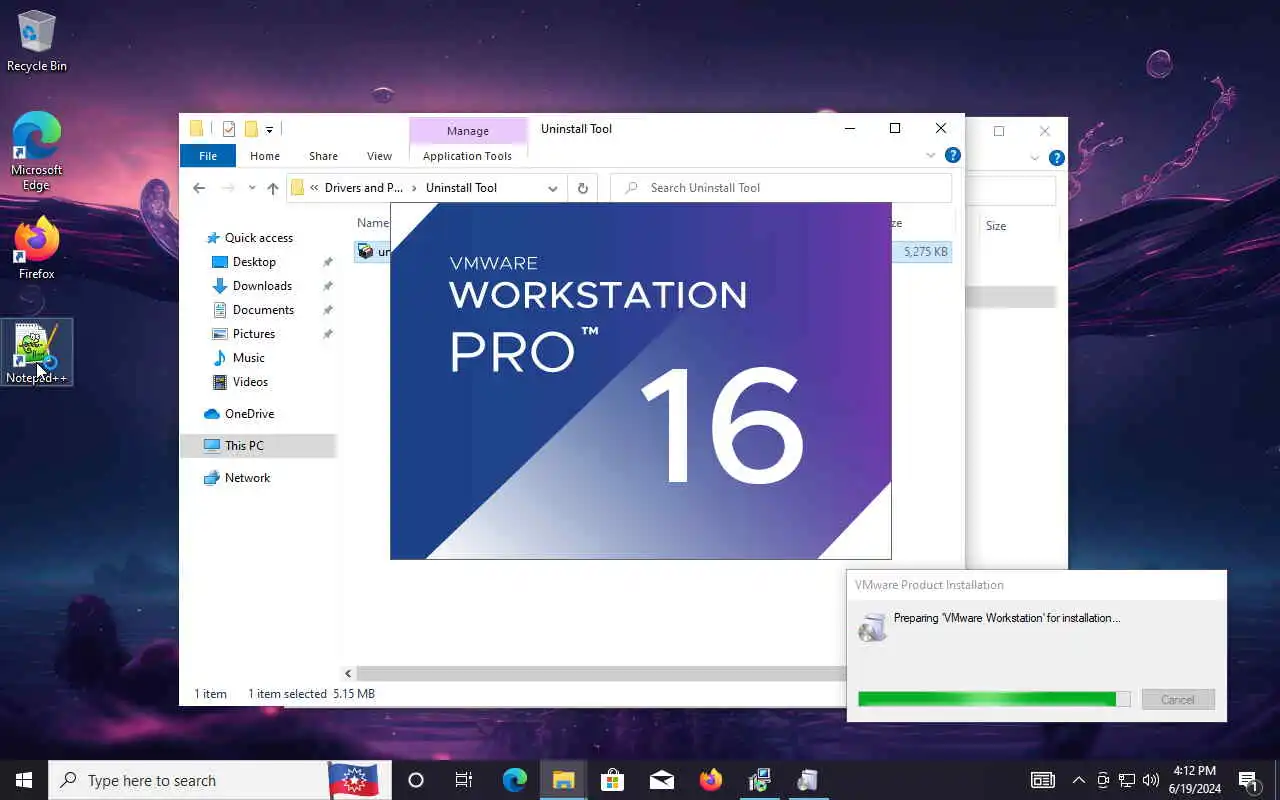The height and width of the screenshot is (800, 1280).
Task: Open Microsoft Edge from the taskbar
Action: click(515, 780)
